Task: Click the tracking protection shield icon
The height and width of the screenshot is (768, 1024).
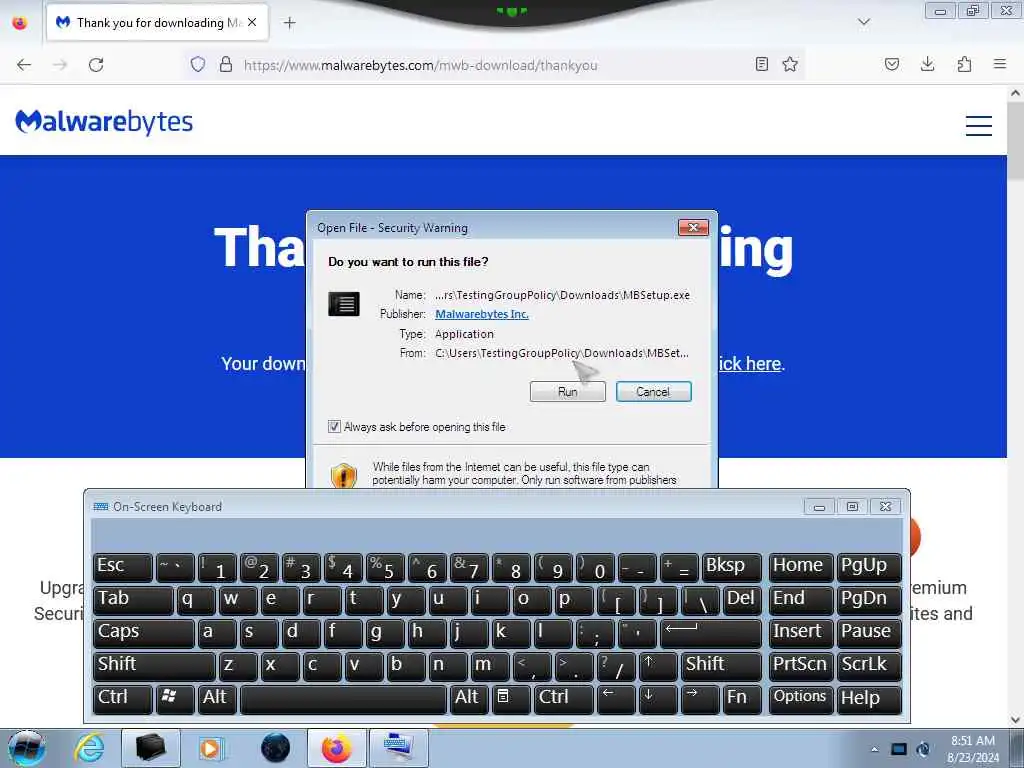Action: click(198, 64)
